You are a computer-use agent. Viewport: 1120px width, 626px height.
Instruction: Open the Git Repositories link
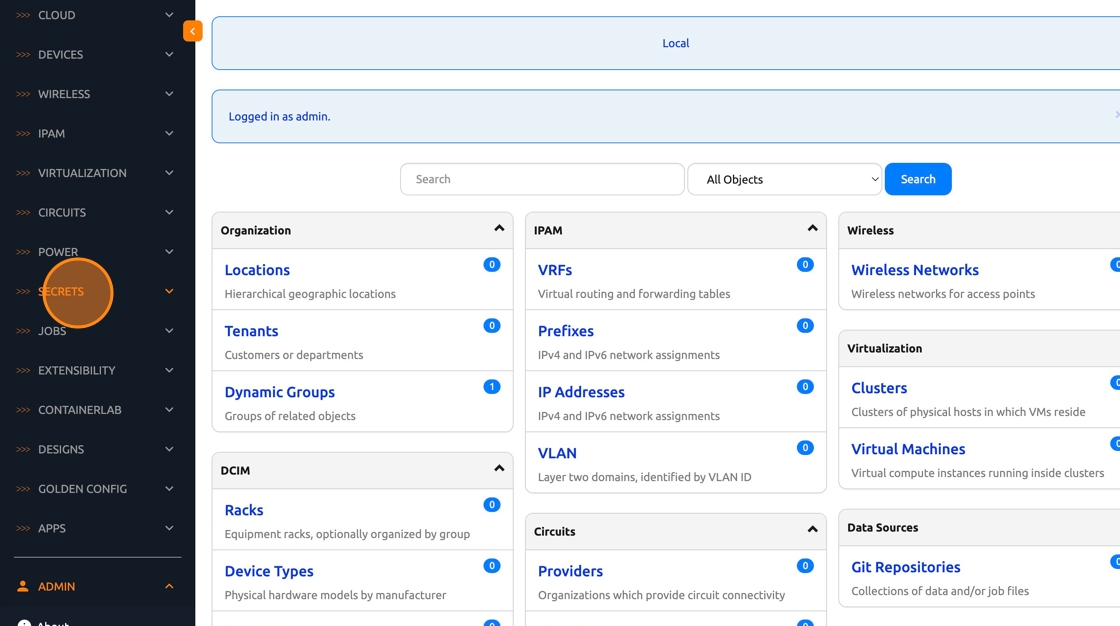[905, 567]
